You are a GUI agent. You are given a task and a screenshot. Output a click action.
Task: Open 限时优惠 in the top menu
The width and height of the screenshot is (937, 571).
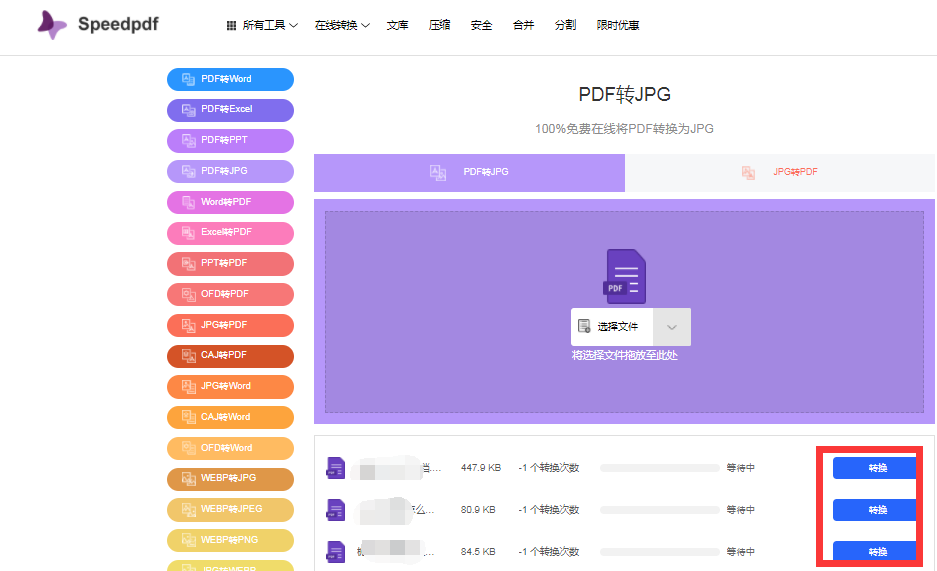pyautogui.click(x=618, y=25)
